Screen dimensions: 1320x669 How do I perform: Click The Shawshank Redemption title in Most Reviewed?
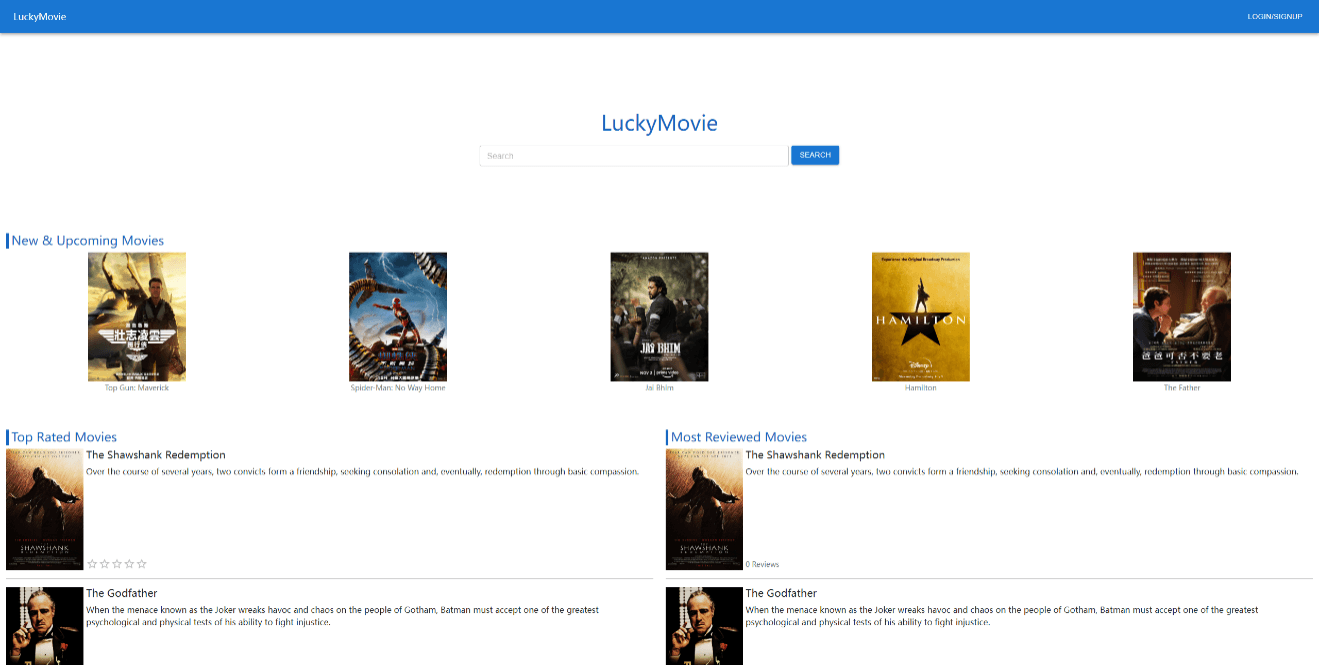815,455
